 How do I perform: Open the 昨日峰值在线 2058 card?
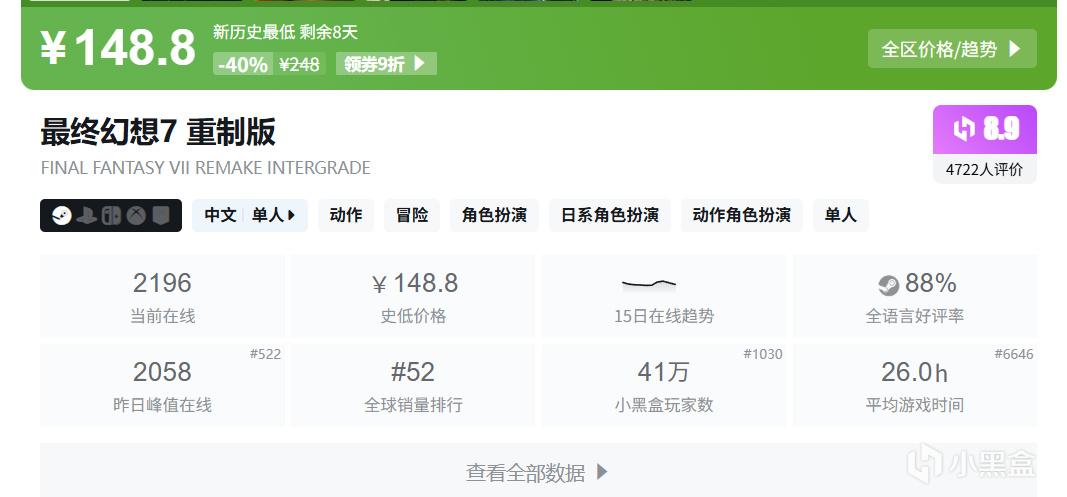162,385
